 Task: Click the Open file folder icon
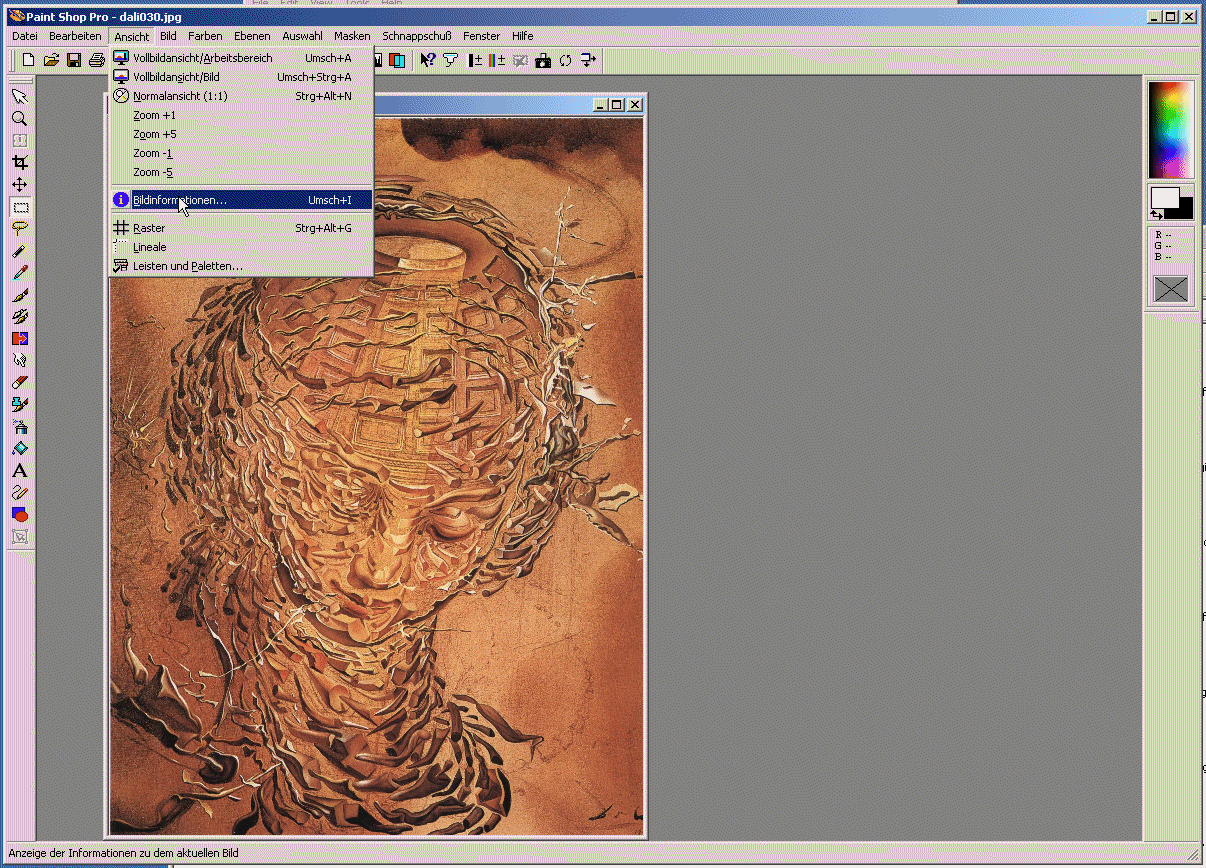pos(52,61)
